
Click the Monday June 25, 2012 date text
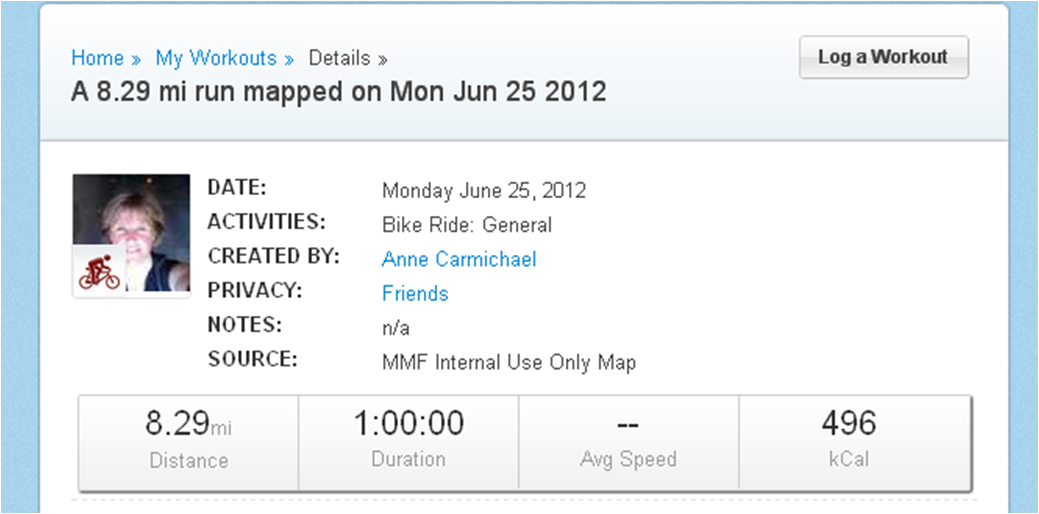tap(484, 190)
